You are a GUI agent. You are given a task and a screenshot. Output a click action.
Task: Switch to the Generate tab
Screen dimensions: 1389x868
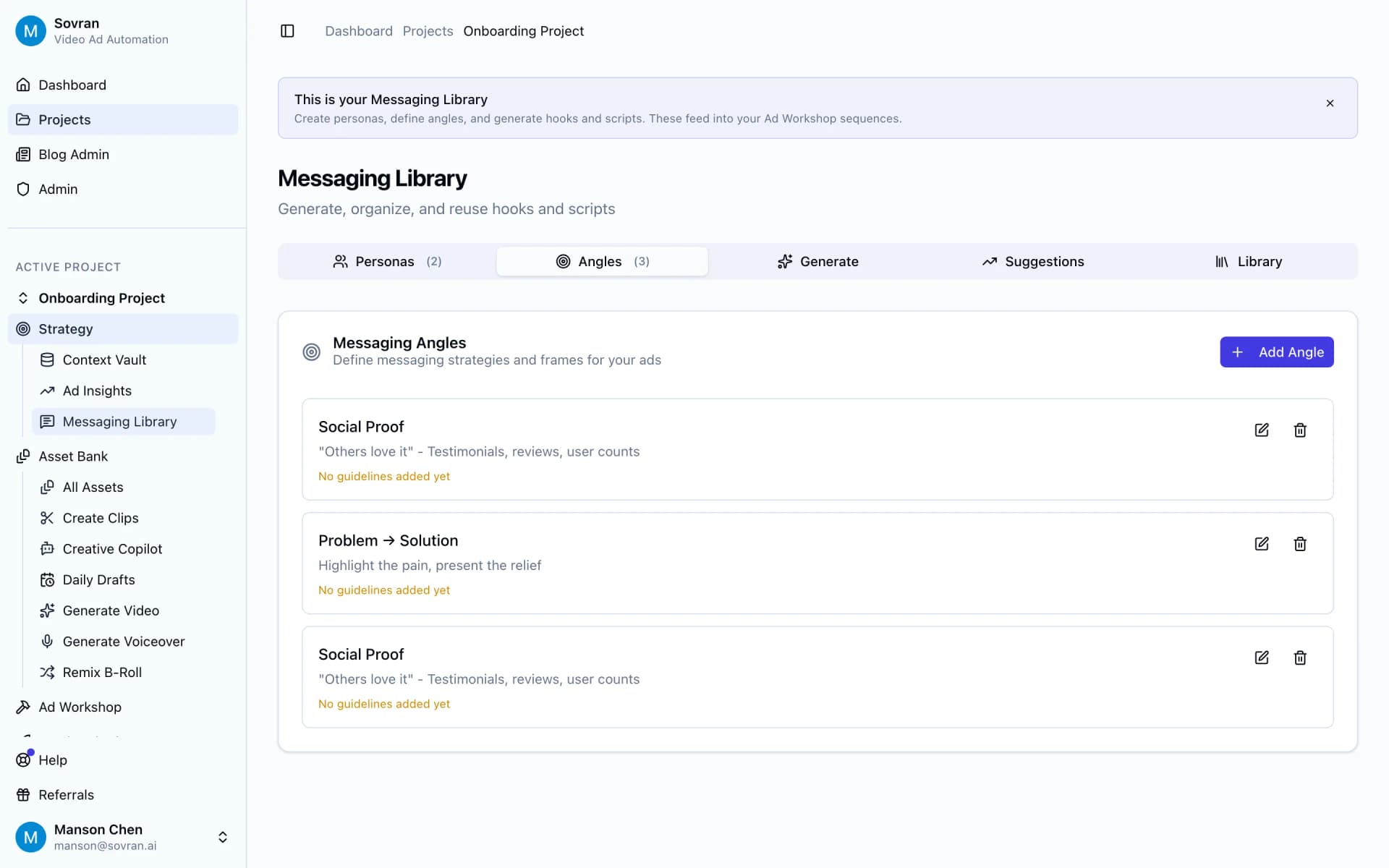coord(817,261)
